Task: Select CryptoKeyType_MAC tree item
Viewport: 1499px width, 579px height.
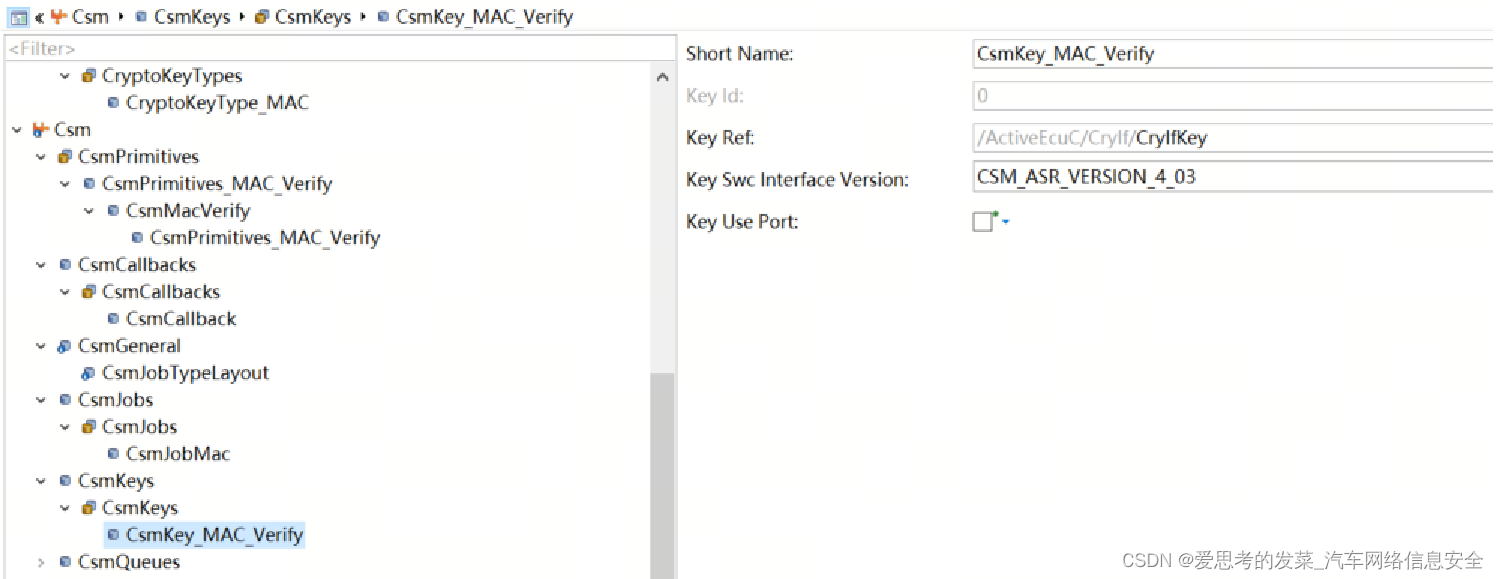Action: point(217,103)
